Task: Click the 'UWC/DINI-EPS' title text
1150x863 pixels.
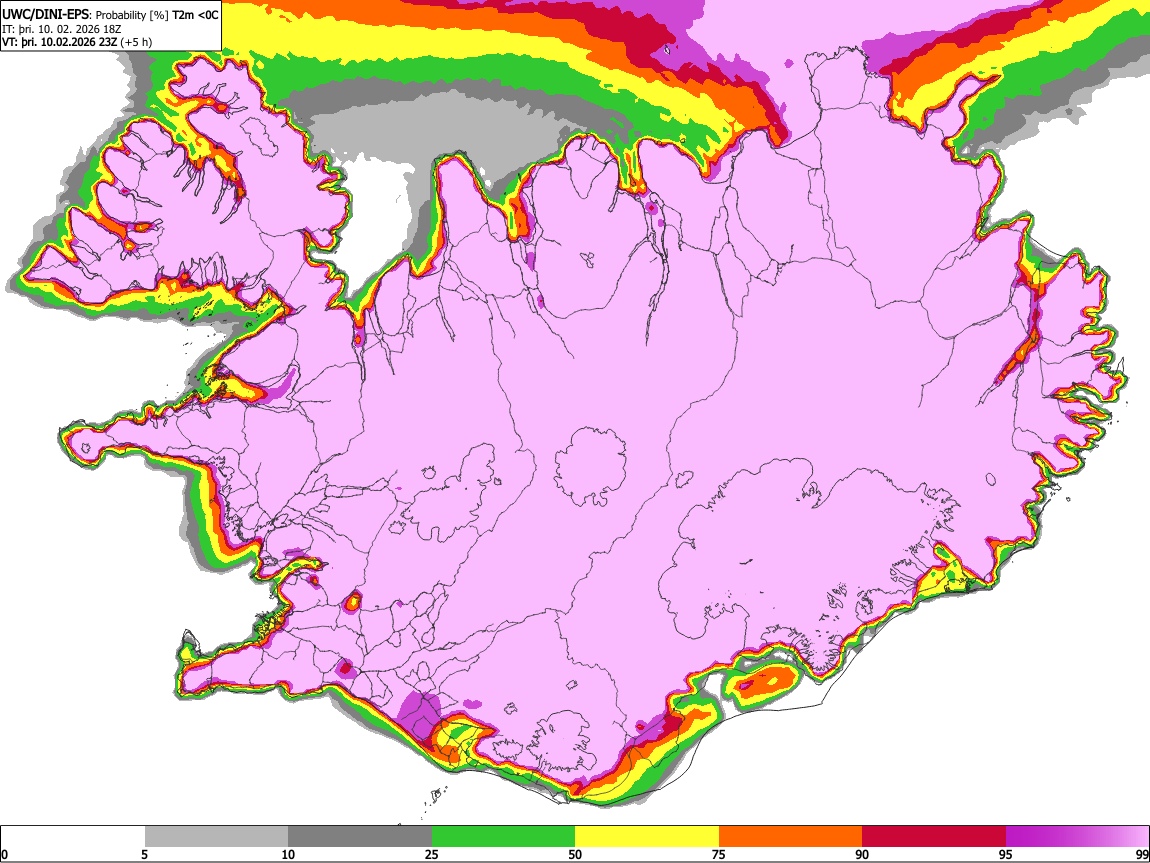Action: (x=45, y=15)
